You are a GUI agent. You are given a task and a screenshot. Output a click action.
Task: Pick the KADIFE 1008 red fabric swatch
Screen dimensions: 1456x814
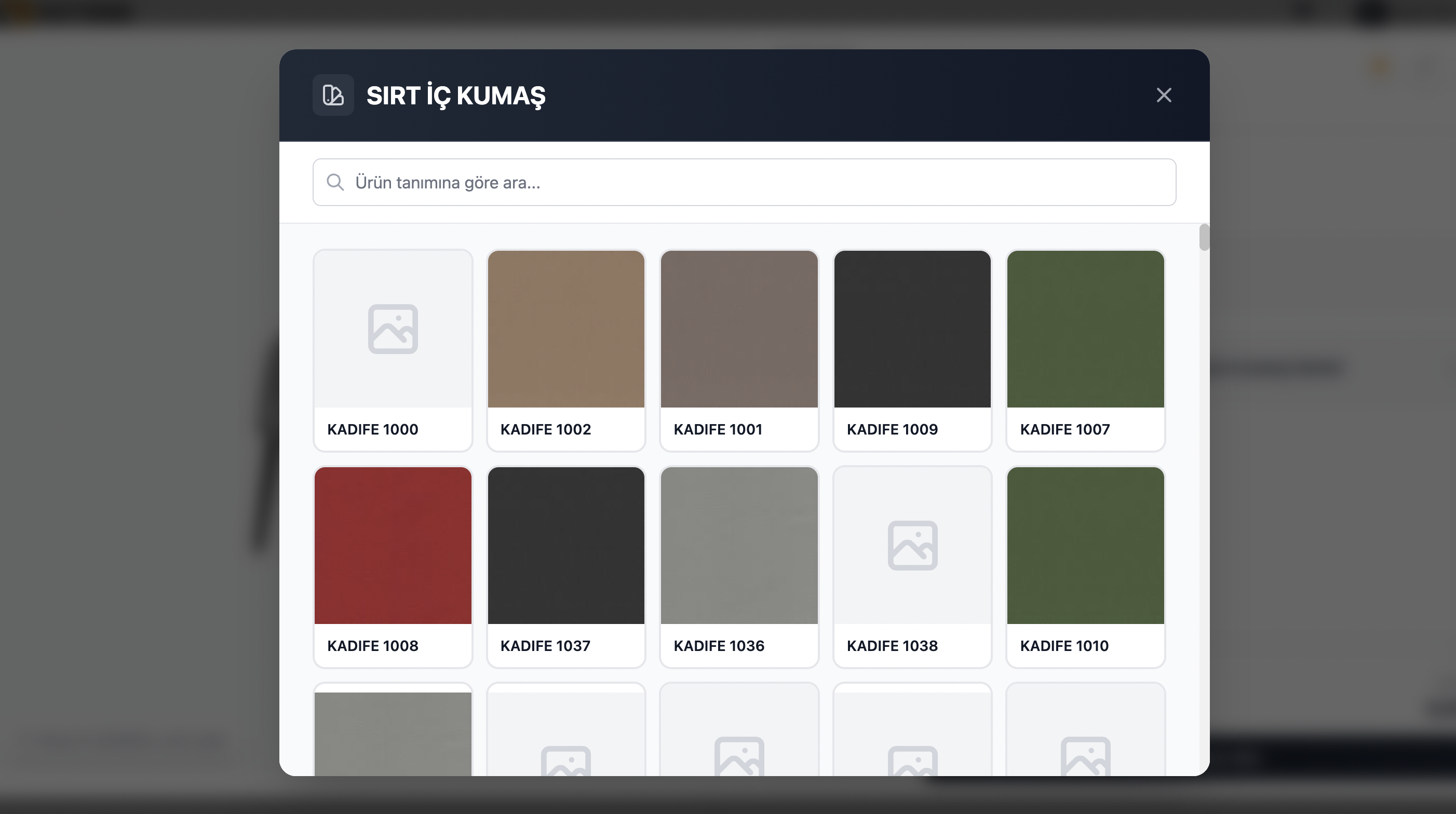coord(393,545)
